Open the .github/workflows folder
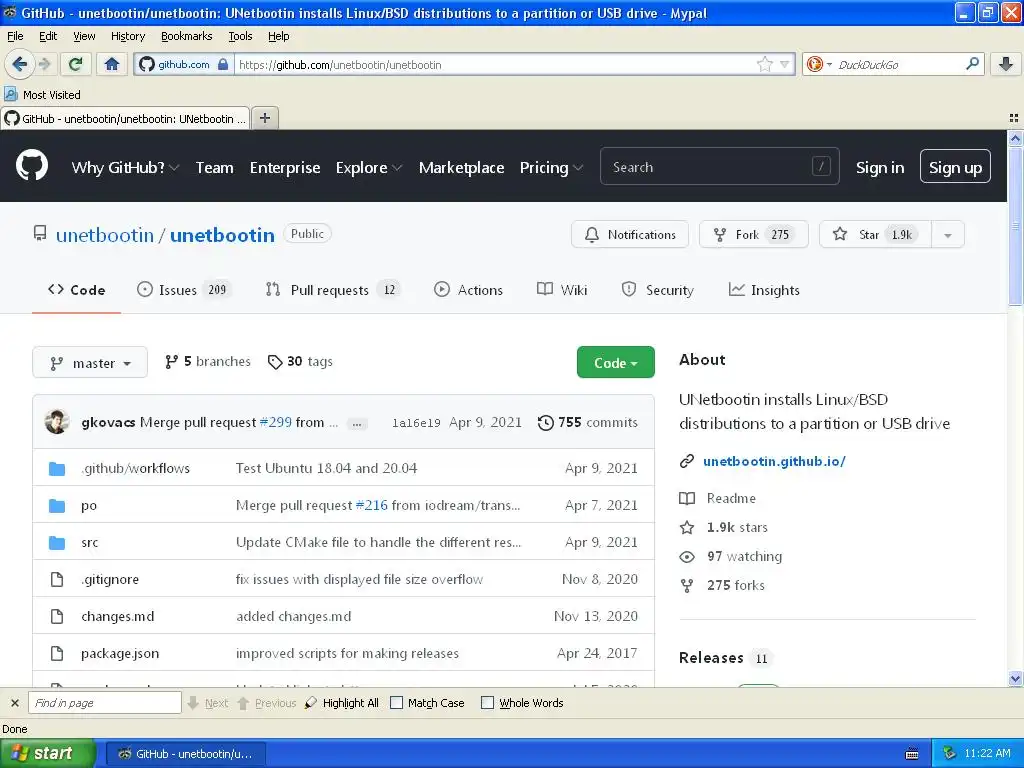Viewport: 1024px width, 768px height. [x=135, y=468]
